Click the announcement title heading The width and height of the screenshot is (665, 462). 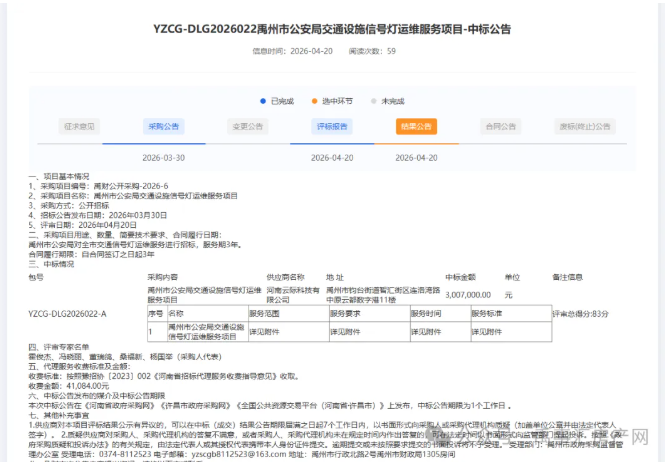(332, 29)
